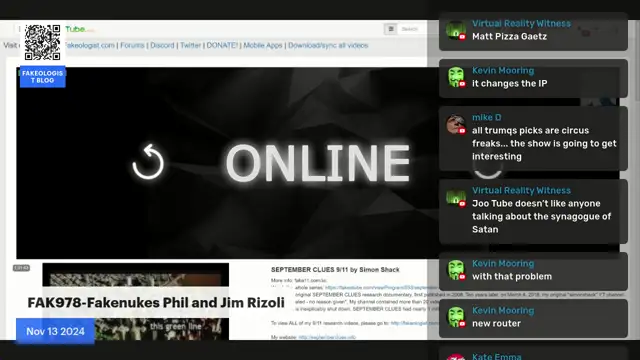Click the video thumbnail with 'this green line'
This screenshot has width=640, height=360.
click(x=136, y=301)
